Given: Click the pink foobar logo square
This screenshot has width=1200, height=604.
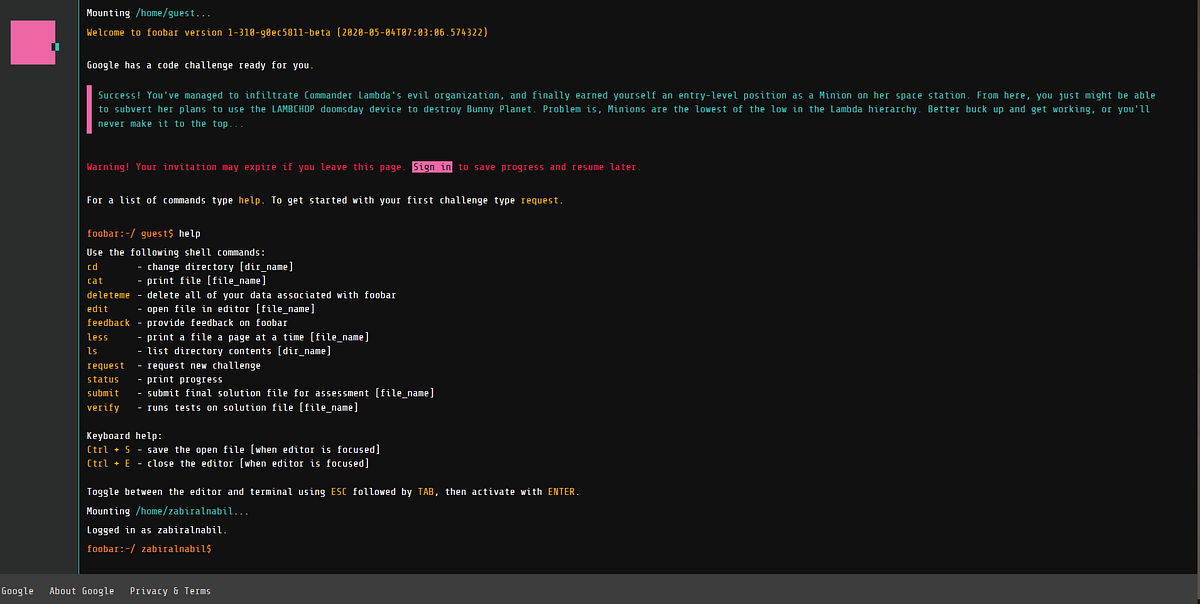Looking at the screenshot, I should click(x=33, y=43).
